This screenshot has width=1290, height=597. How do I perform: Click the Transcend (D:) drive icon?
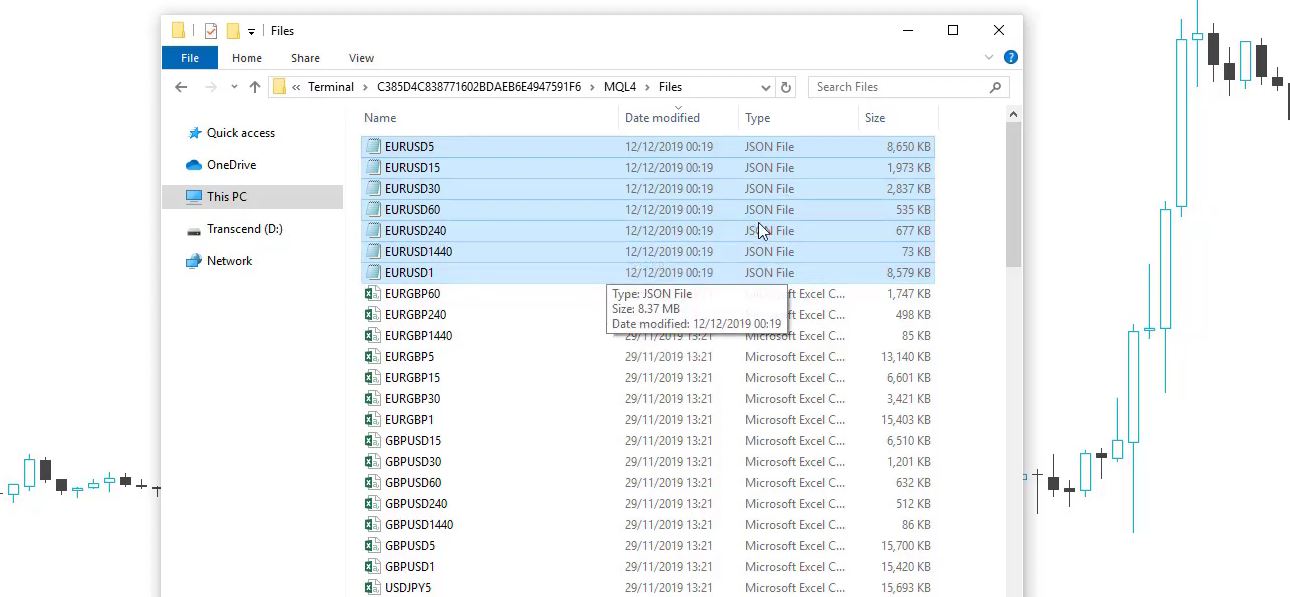tap(195, 228)
